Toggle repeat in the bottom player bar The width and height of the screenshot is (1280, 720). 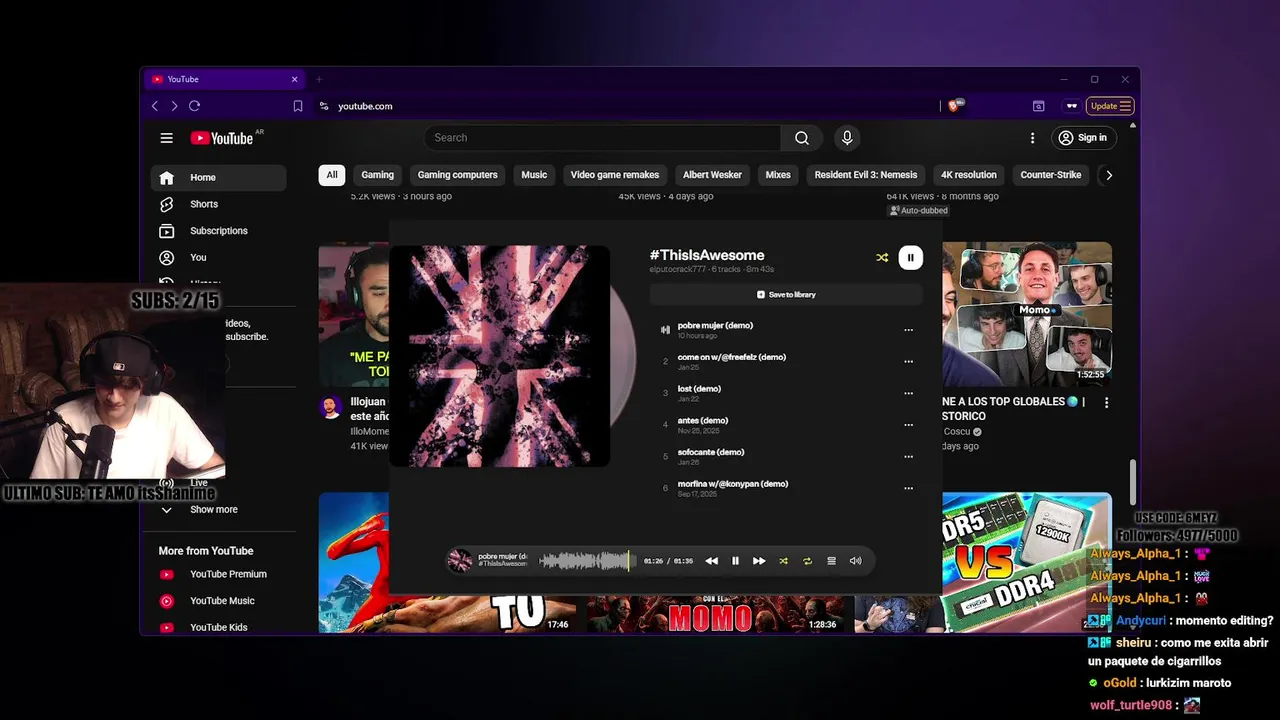807,561
